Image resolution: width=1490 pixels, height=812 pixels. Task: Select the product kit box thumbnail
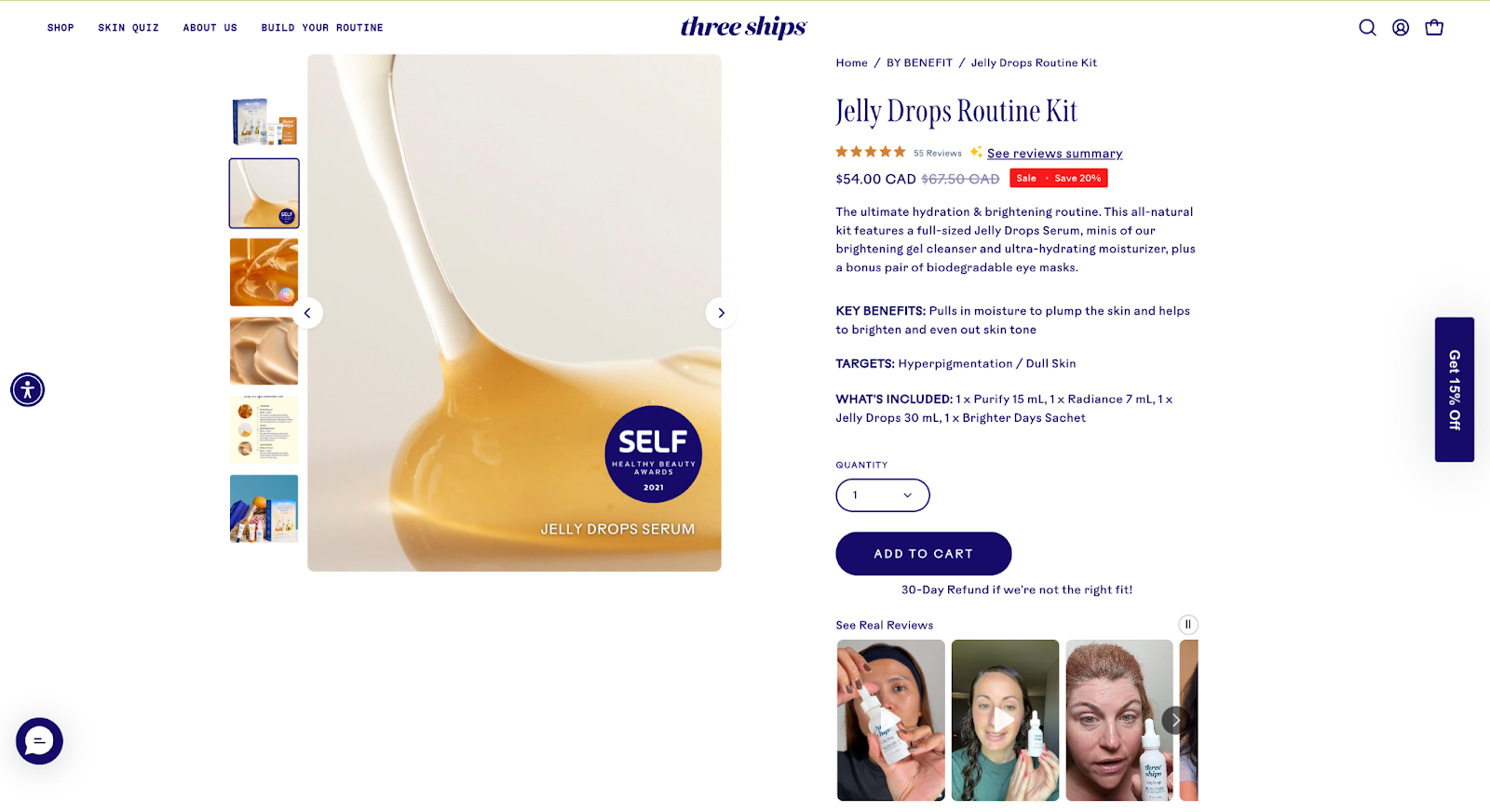click(264, 121)
